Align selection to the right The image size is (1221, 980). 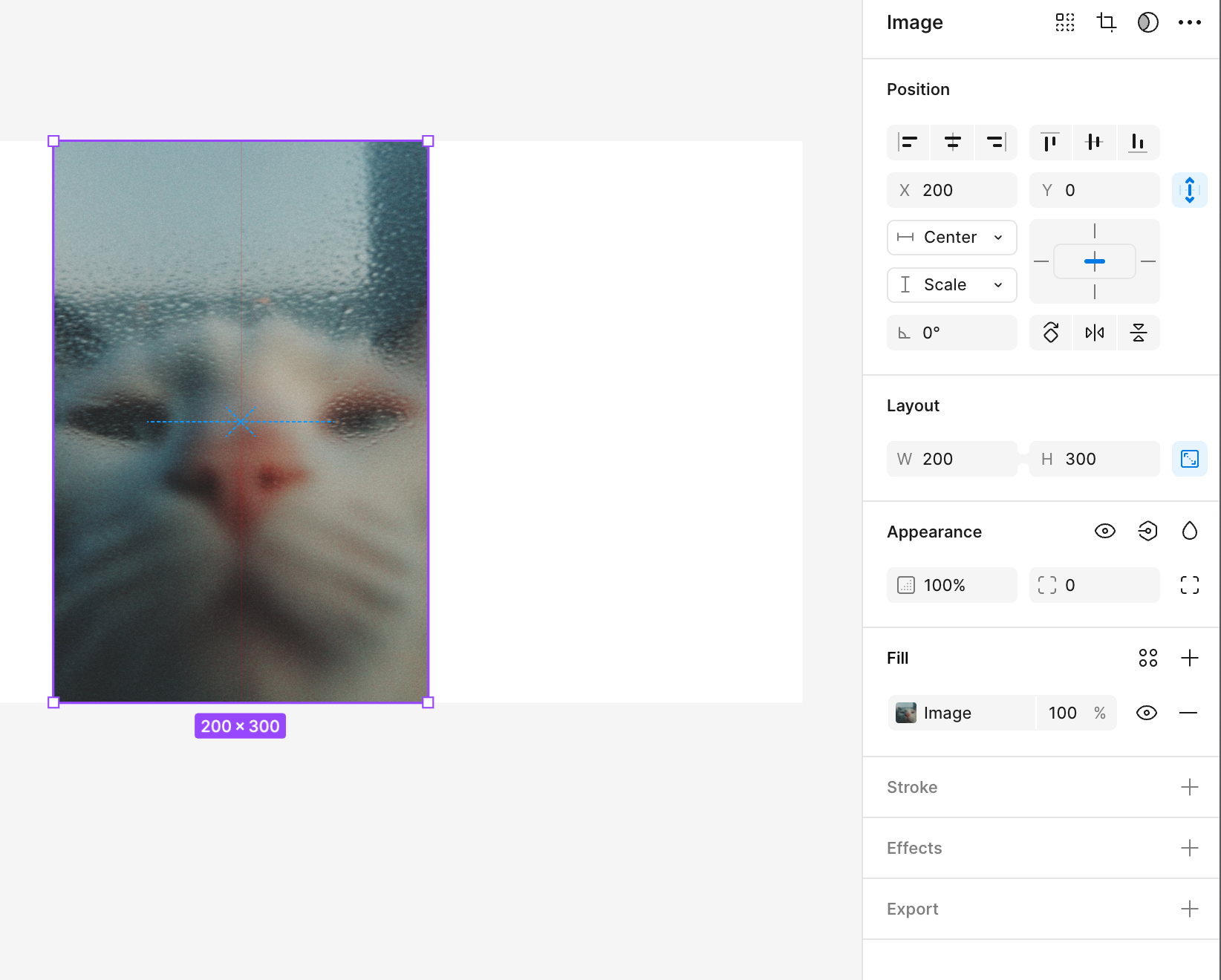click(996, 142)
